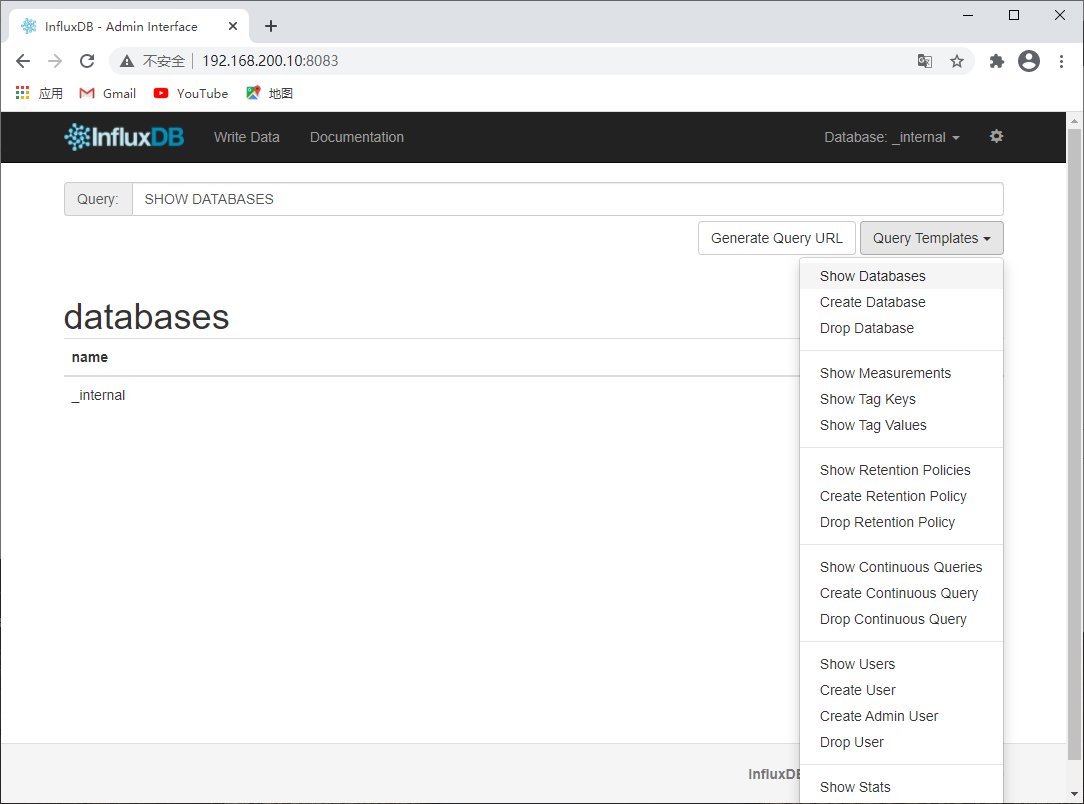1084x804 pixels.
Task: Click the browser reload icon
Action: click(87, 61)
